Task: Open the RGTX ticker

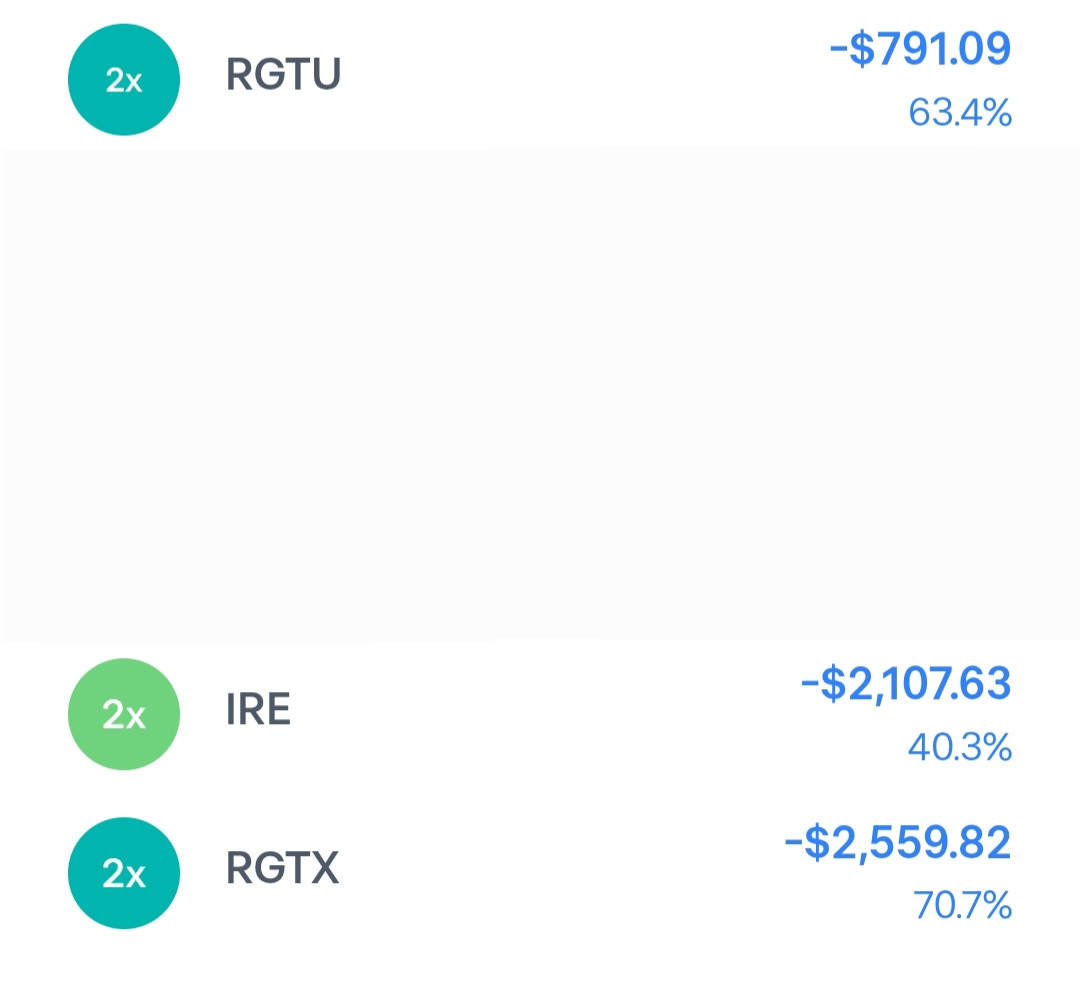Action: click(282, 867)
